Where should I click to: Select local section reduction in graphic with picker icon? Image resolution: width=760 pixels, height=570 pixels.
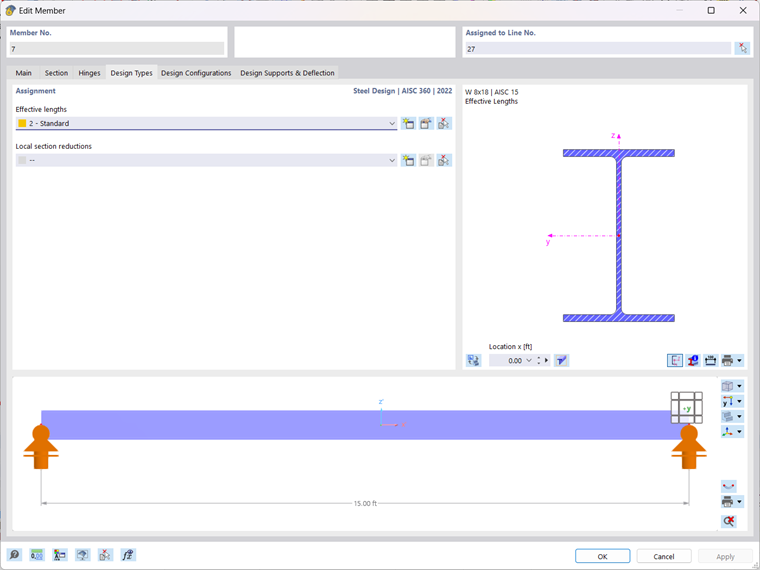pyautogui.click(x=443, y=160)
